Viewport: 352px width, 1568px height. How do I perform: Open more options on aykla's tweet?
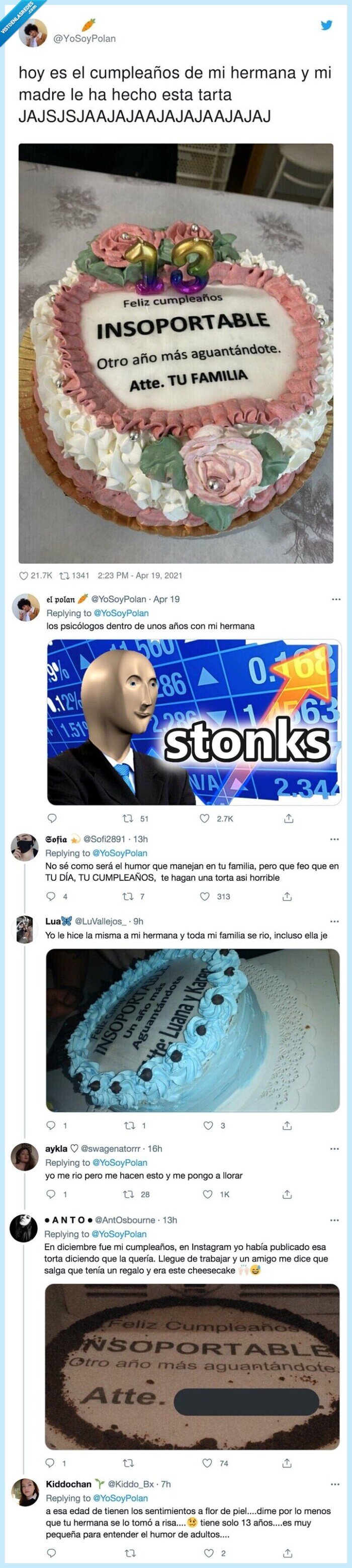334,1149
